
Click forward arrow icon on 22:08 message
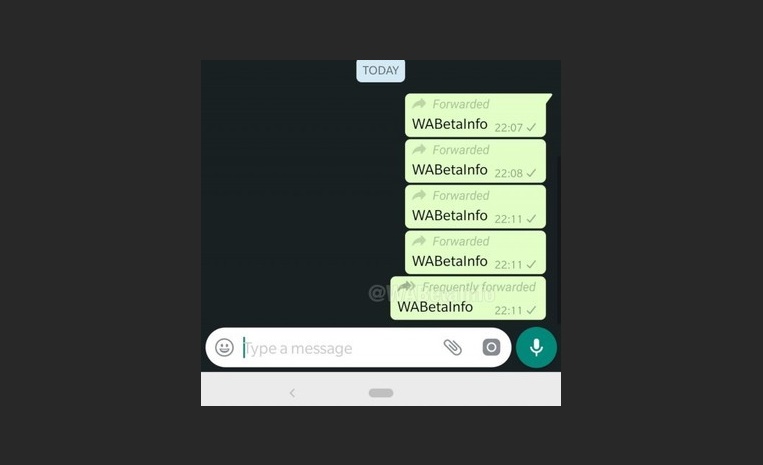419,149
